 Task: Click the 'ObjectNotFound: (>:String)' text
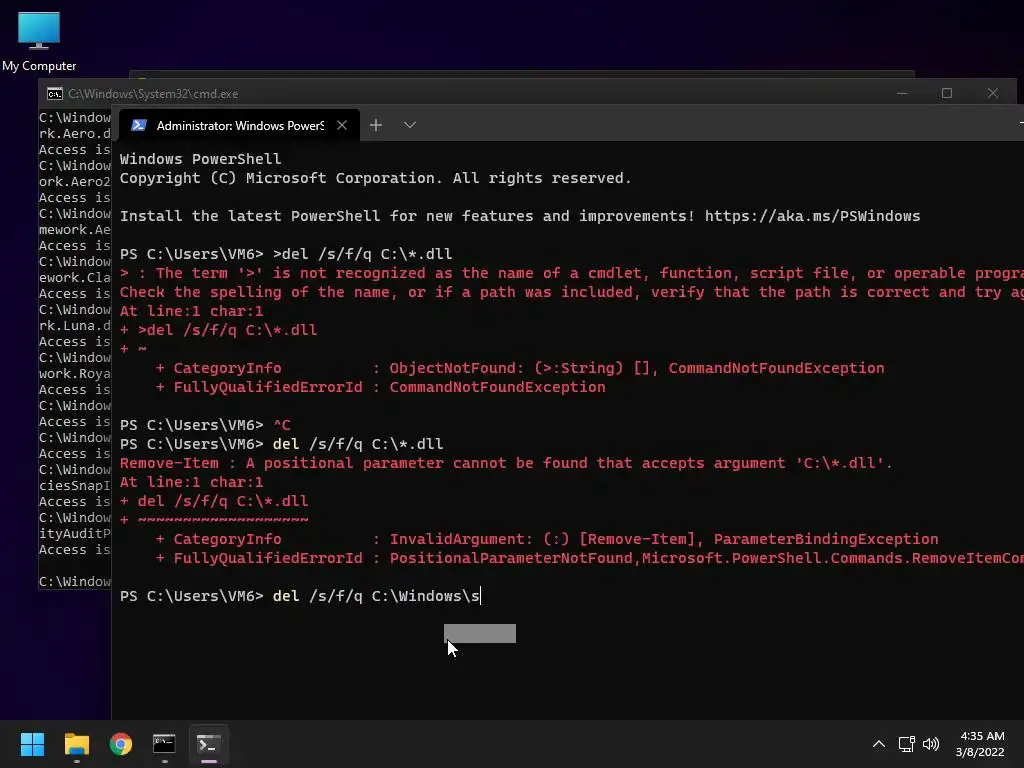tap(506, 368)
